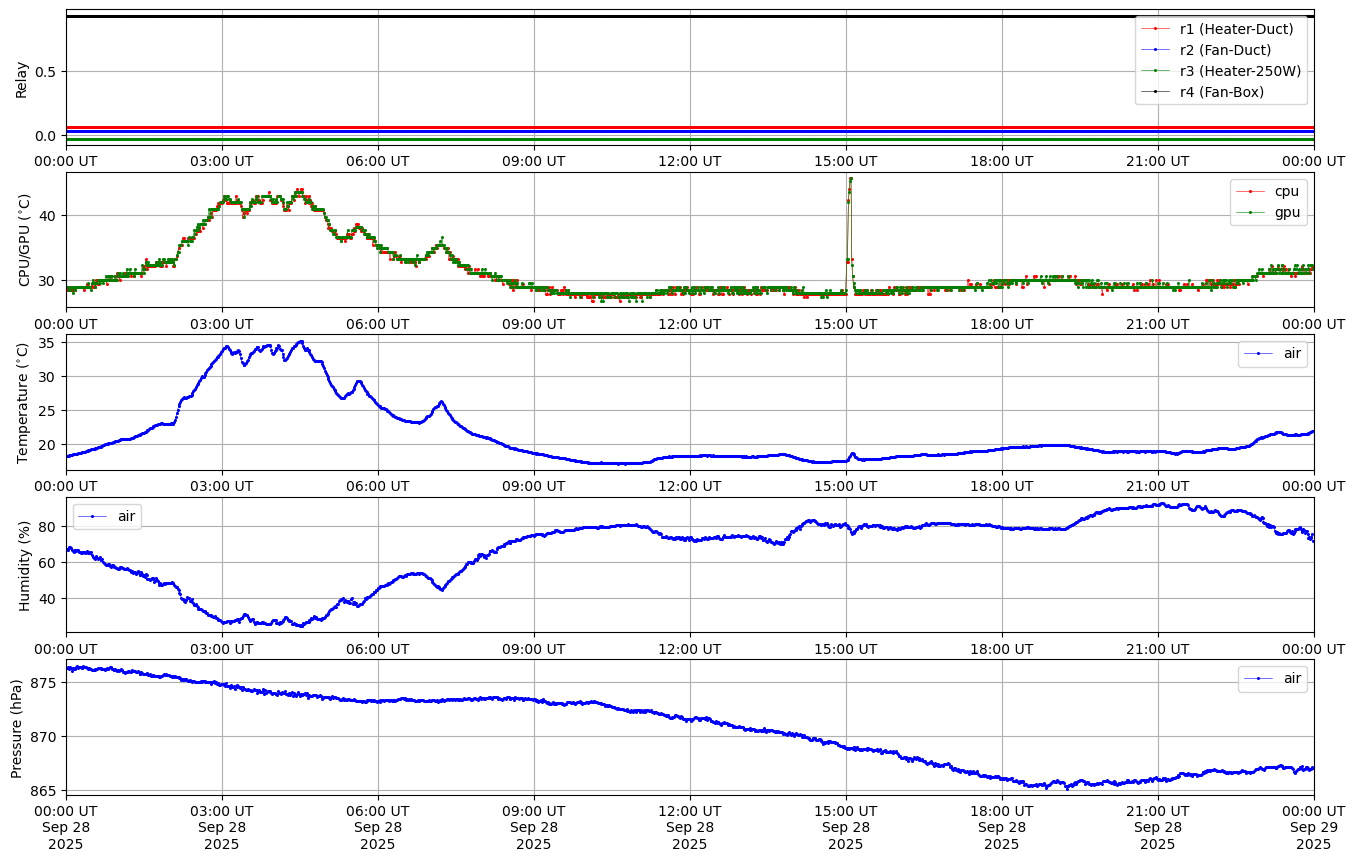This screenshot has width=1355, height=861.
Task: Select the r4 (Fan-Box) legend entry
Action: 1221,92
